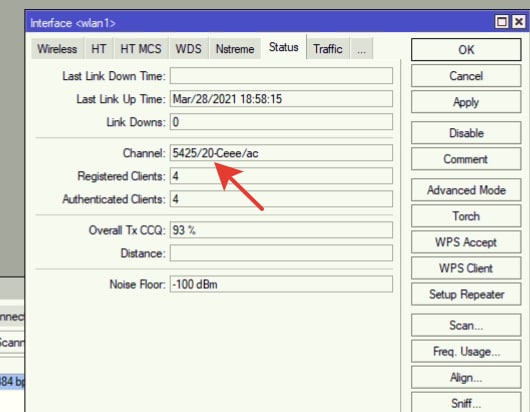Switch to the Traffic tab
The width and height of the screenshot is (530, 412).
click(328, 49)
